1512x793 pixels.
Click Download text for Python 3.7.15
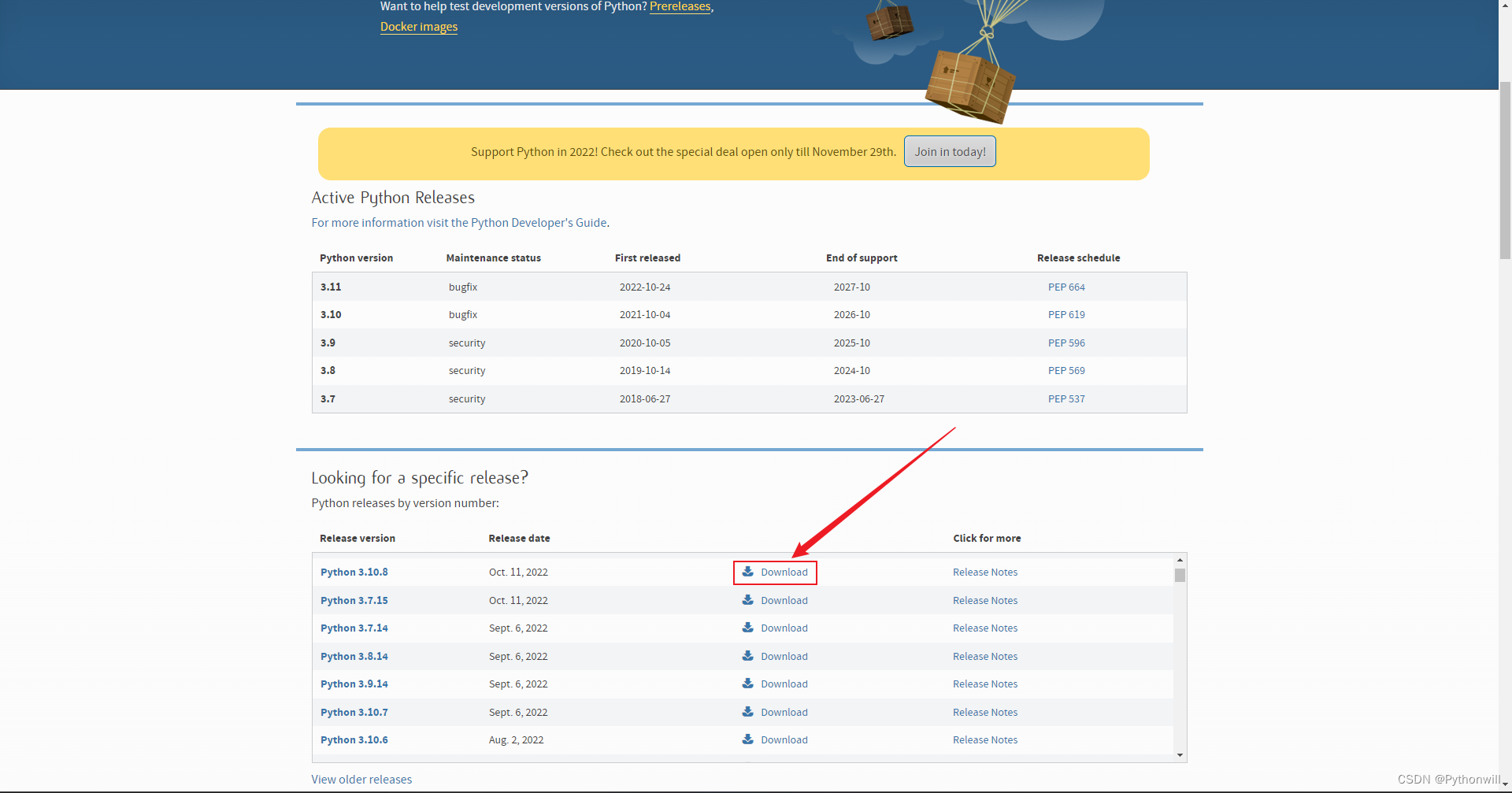point(784,601)
